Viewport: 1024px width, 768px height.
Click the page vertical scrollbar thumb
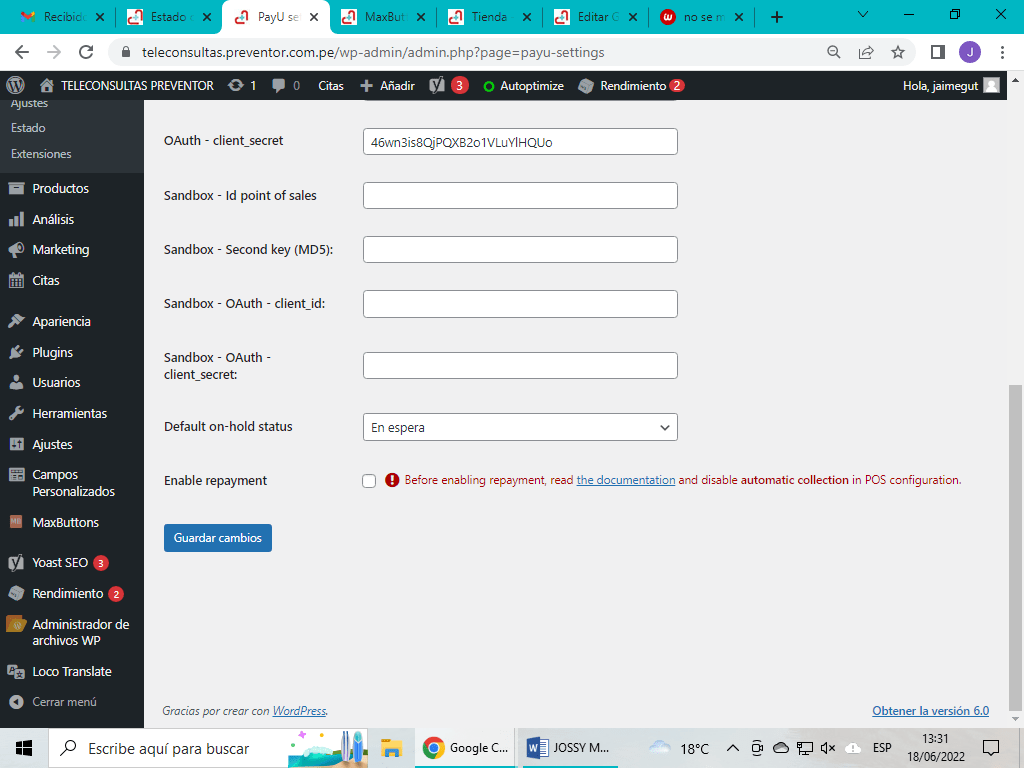click(x=1015, y=547)
